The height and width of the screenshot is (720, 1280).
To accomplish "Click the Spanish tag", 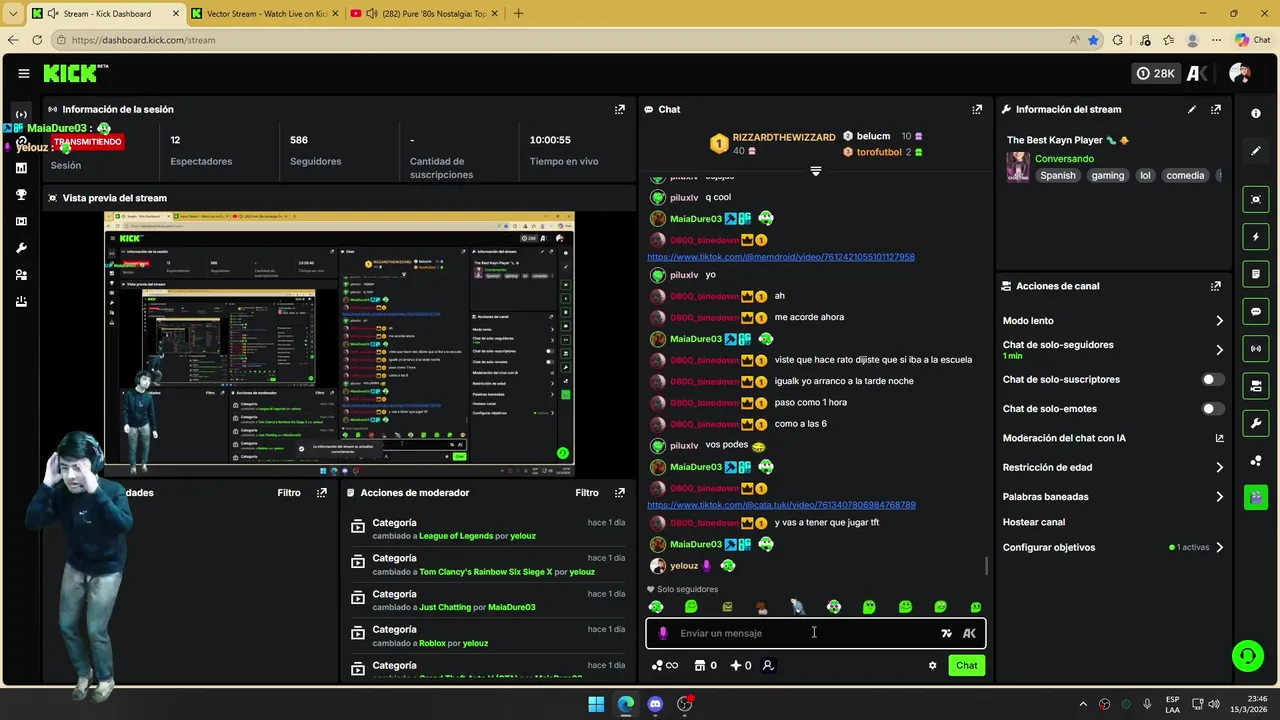I will pyautogui.click(x=1058, y=176).
